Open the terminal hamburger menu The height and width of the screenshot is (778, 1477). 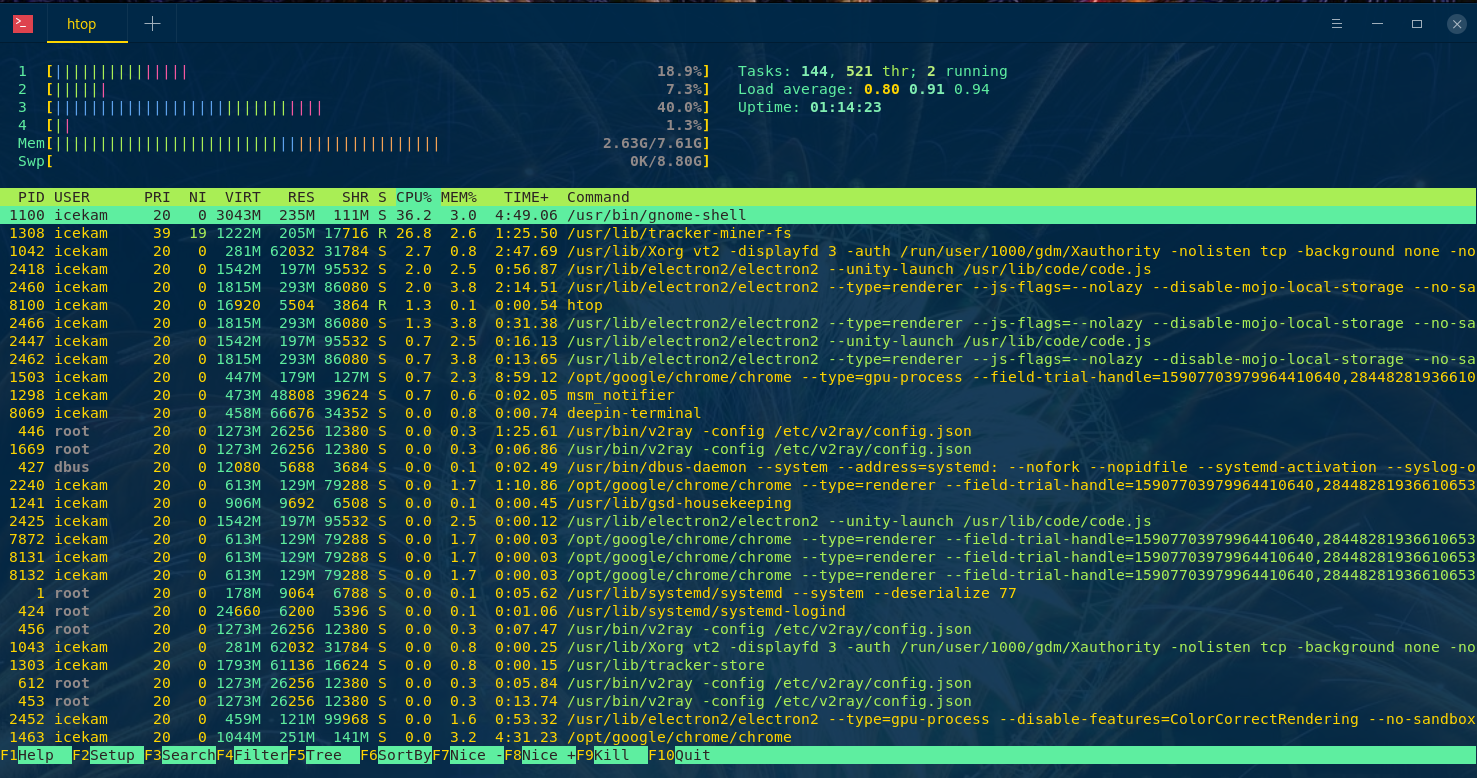[x=1337, y=23]
